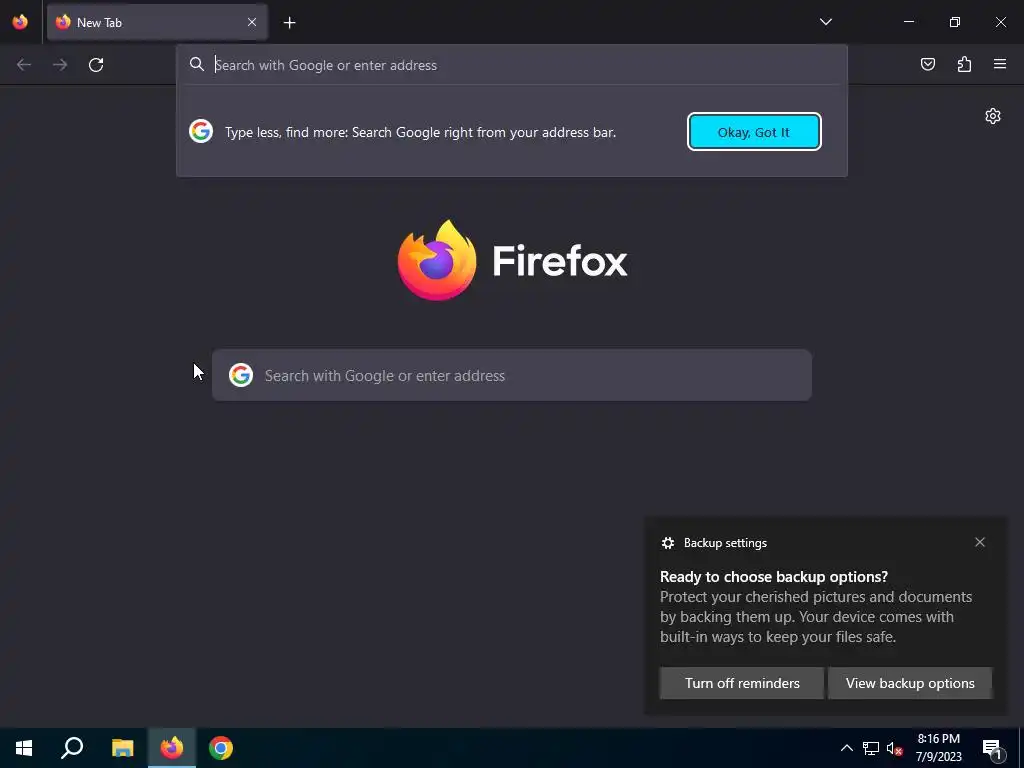The width and height of the screenshot is (1024, 768).
Task: Open the Windows Start menu
Action: point(24,748)
